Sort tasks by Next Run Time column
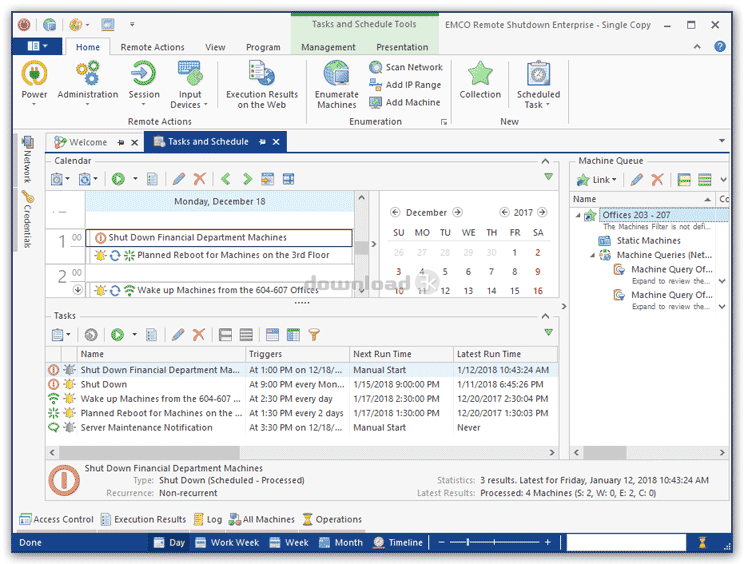The height and width of the screenshot is (564, 744). [x=401, y=354]
